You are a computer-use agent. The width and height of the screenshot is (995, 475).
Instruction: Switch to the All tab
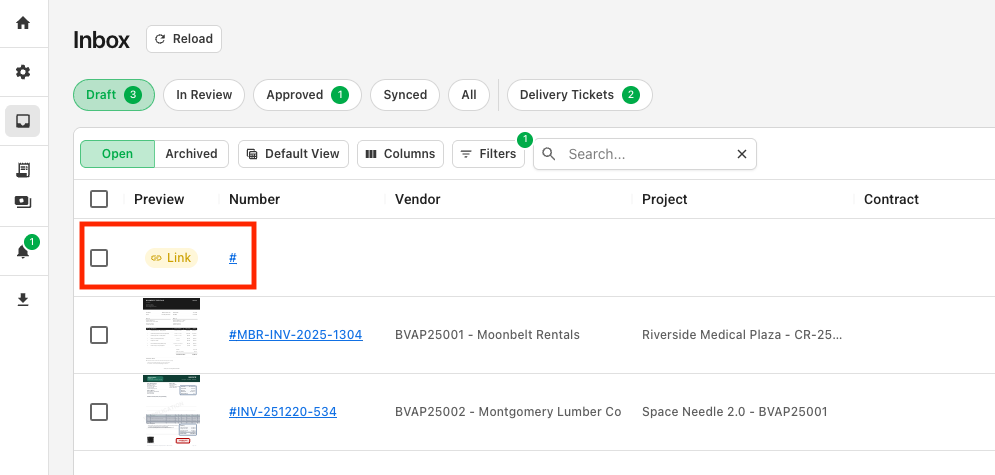(x=469, y=95)
